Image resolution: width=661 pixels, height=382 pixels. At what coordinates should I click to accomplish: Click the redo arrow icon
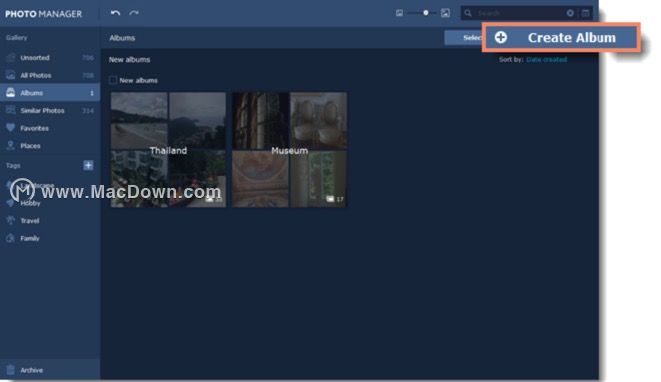click(134, 13)
